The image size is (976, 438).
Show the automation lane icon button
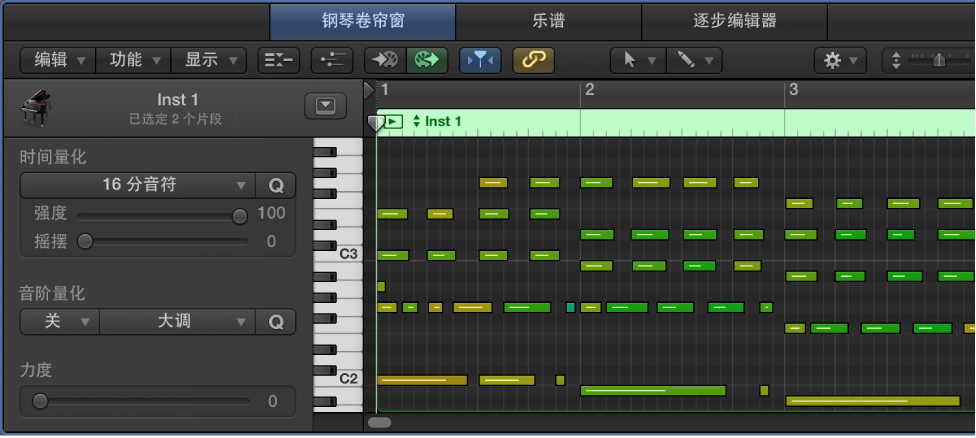[332, 60]
